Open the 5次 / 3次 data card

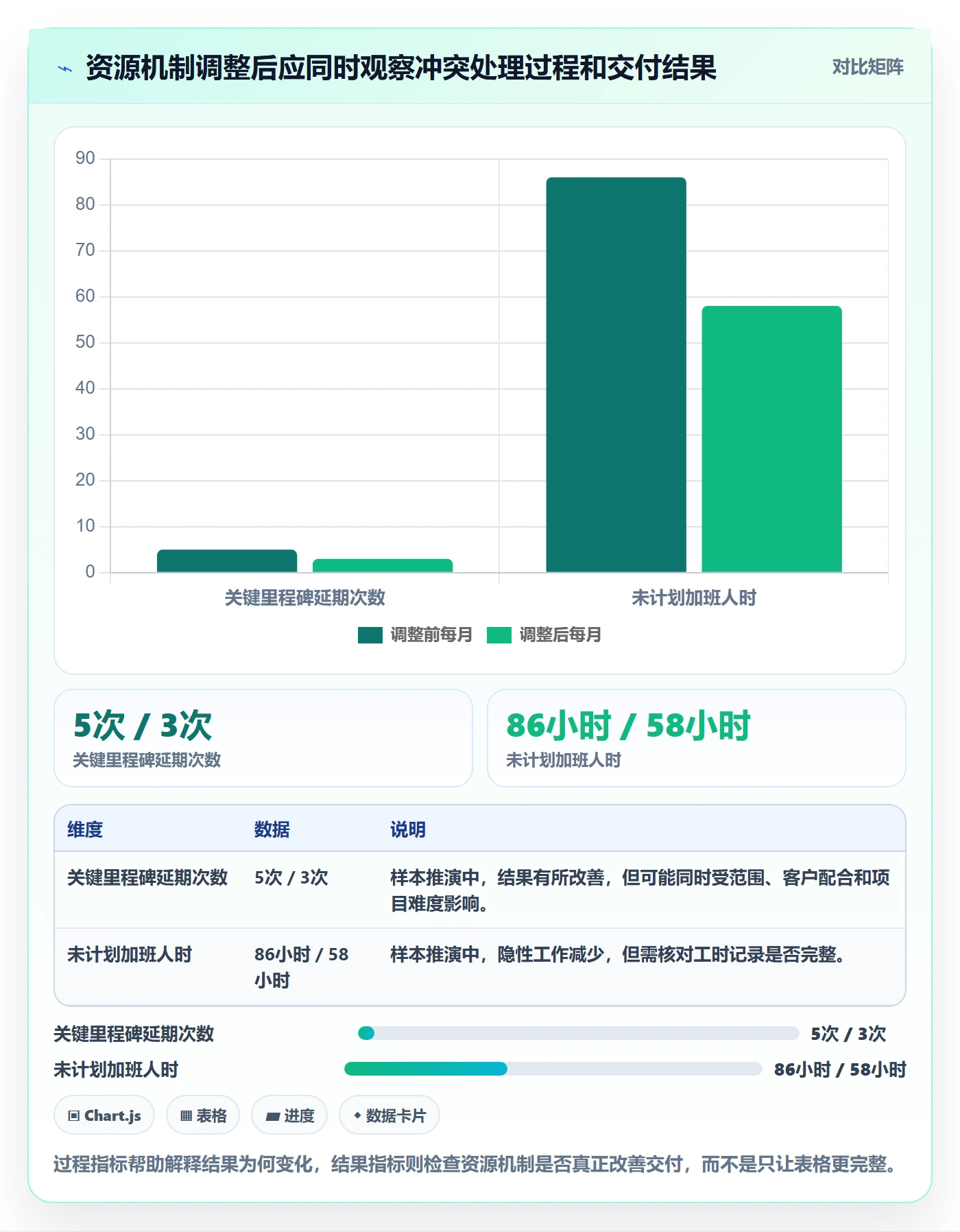[263, 738]
